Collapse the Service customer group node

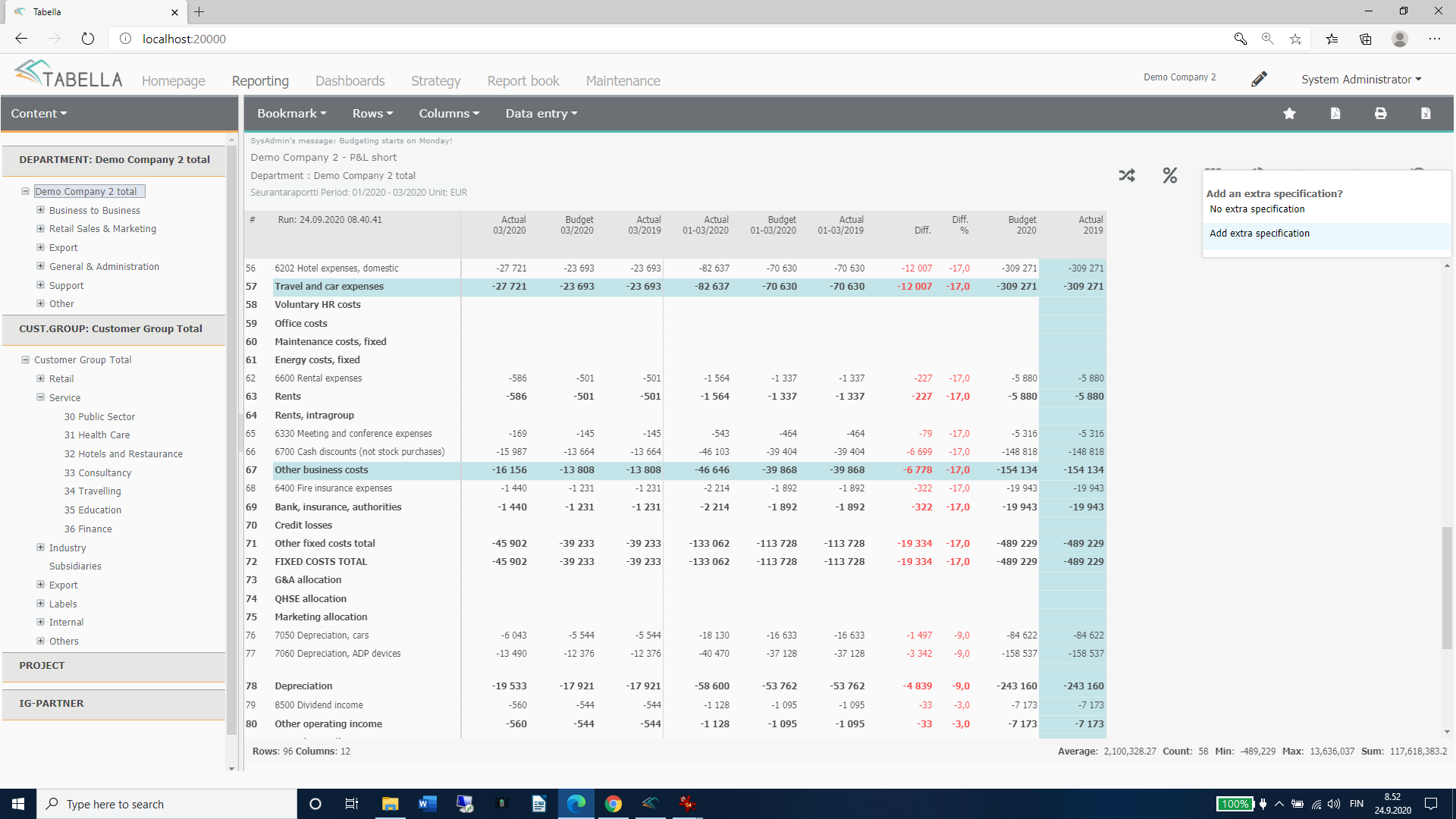click(x=40, y=397)
